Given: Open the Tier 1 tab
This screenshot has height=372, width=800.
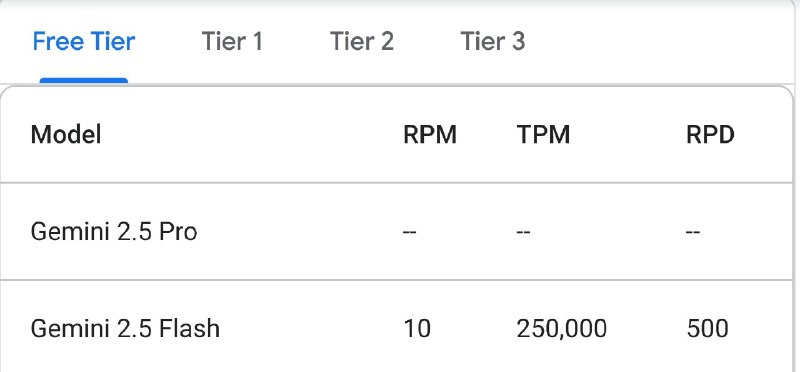Looking at the screenshot, I should point(232,41).
